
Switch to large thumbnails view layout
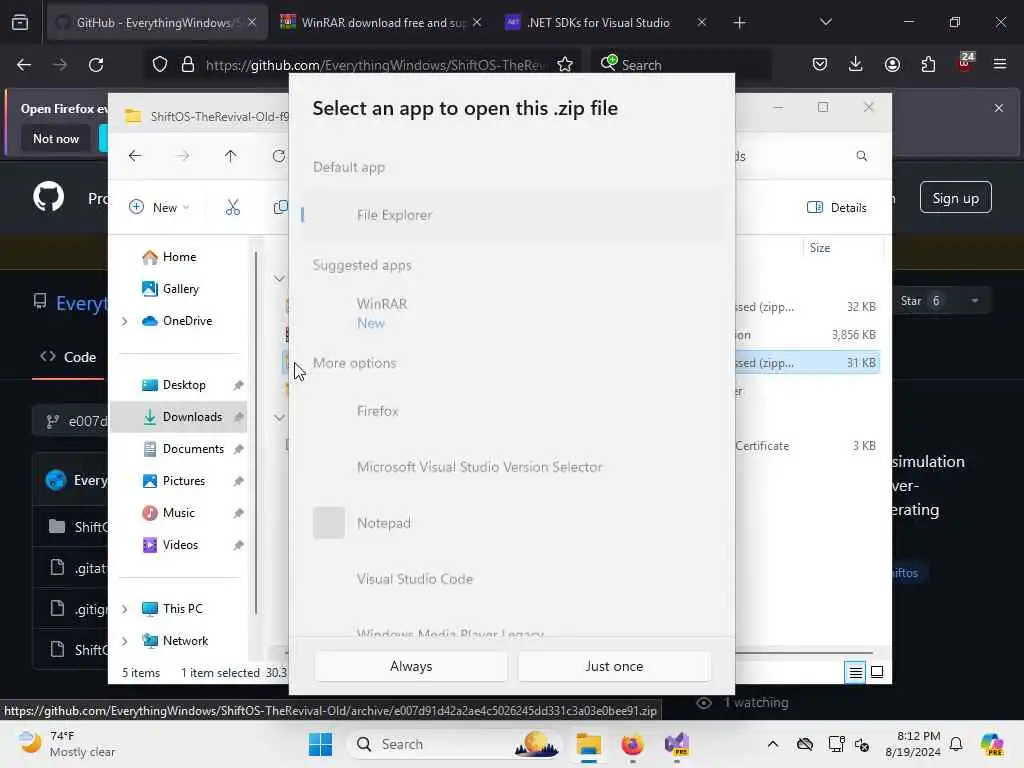877,672
